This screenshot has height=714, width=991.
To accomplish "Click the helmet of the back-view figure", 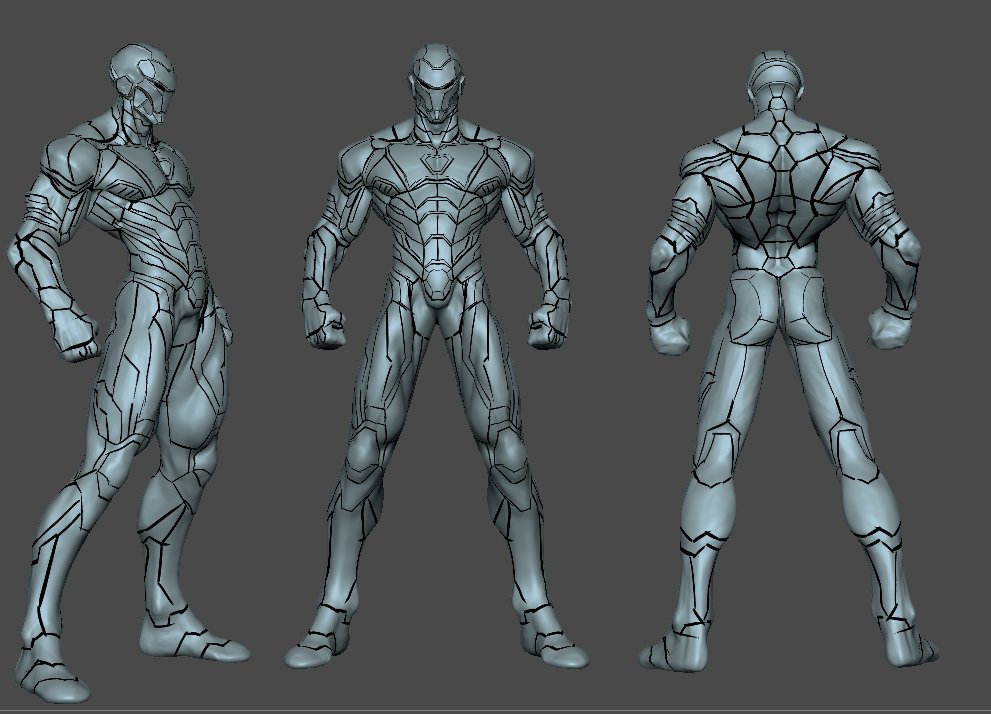I will click(x=775, y=76).
